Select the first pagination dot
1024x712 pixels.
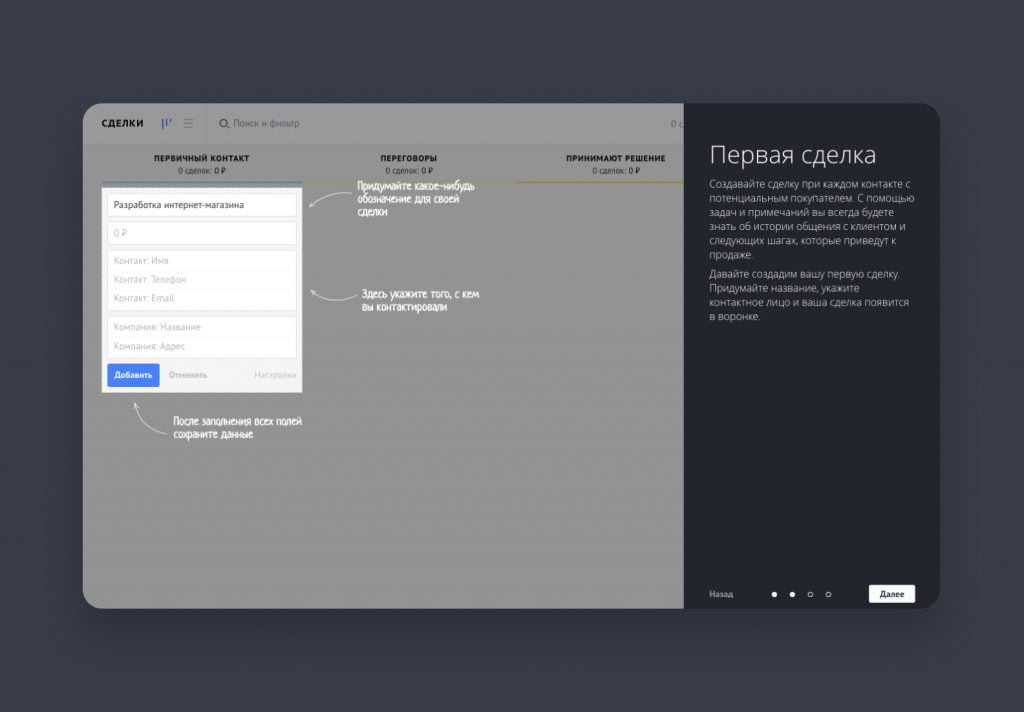(x=775, y=593)
